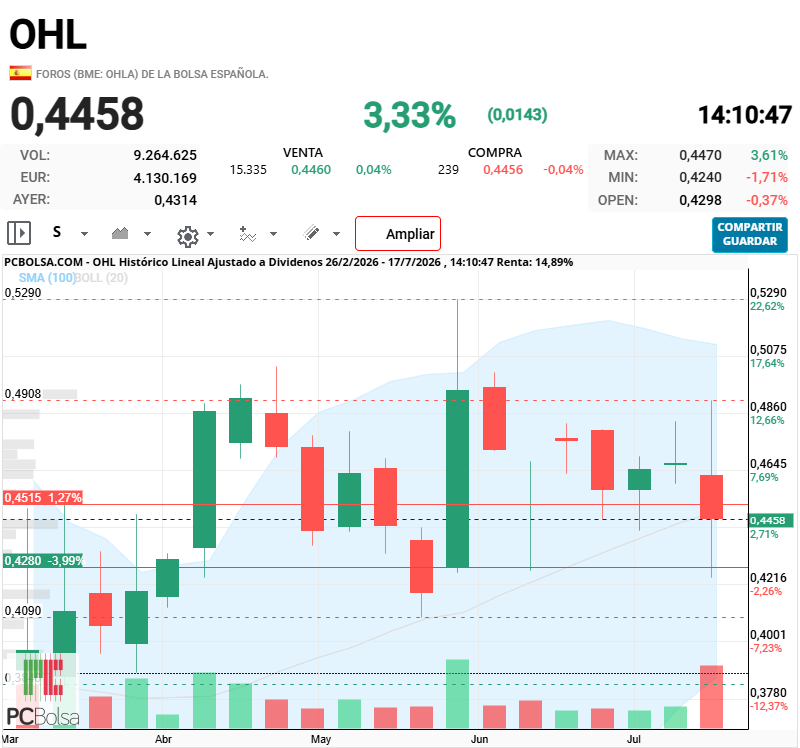The width and height of the screenshot is (800, 748).
Task: Expand the timeframe dropdown arrow
Action: [x=85, y=234]
